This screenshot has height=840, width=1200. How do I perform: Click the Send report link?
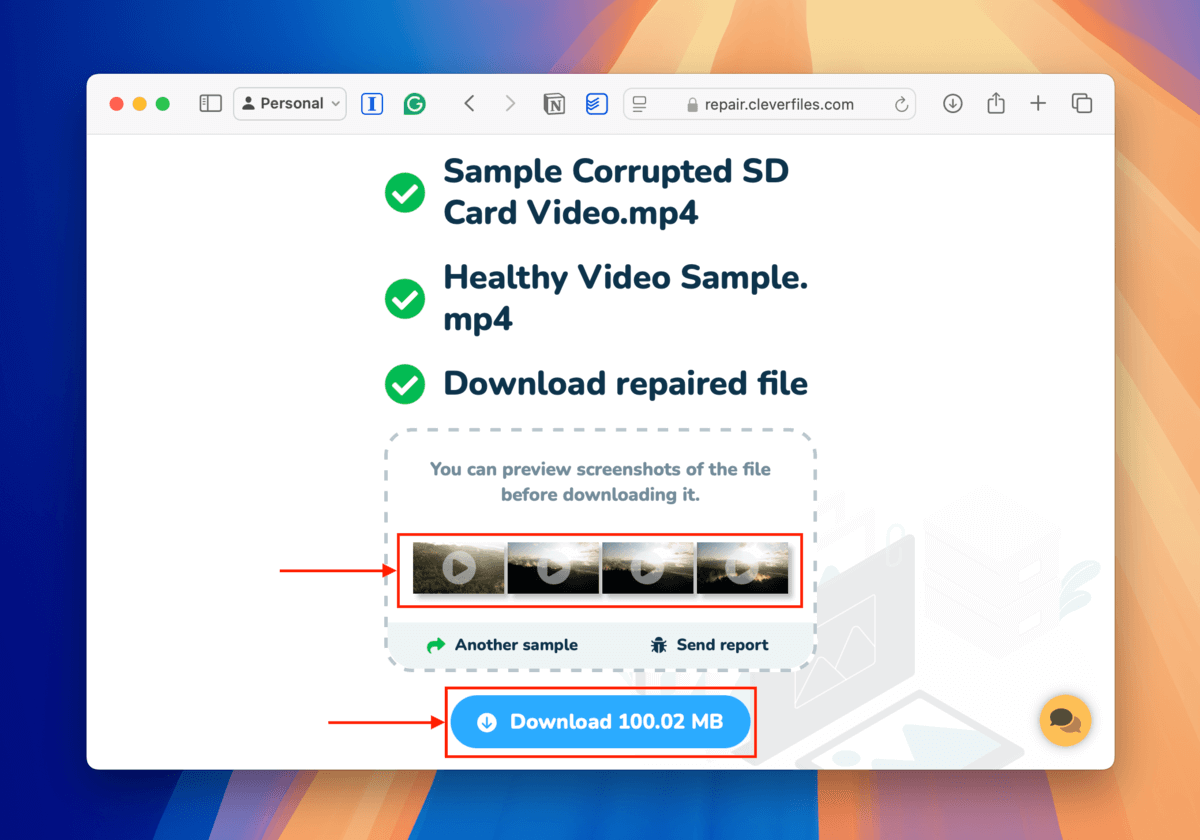[x=709, y=645]
